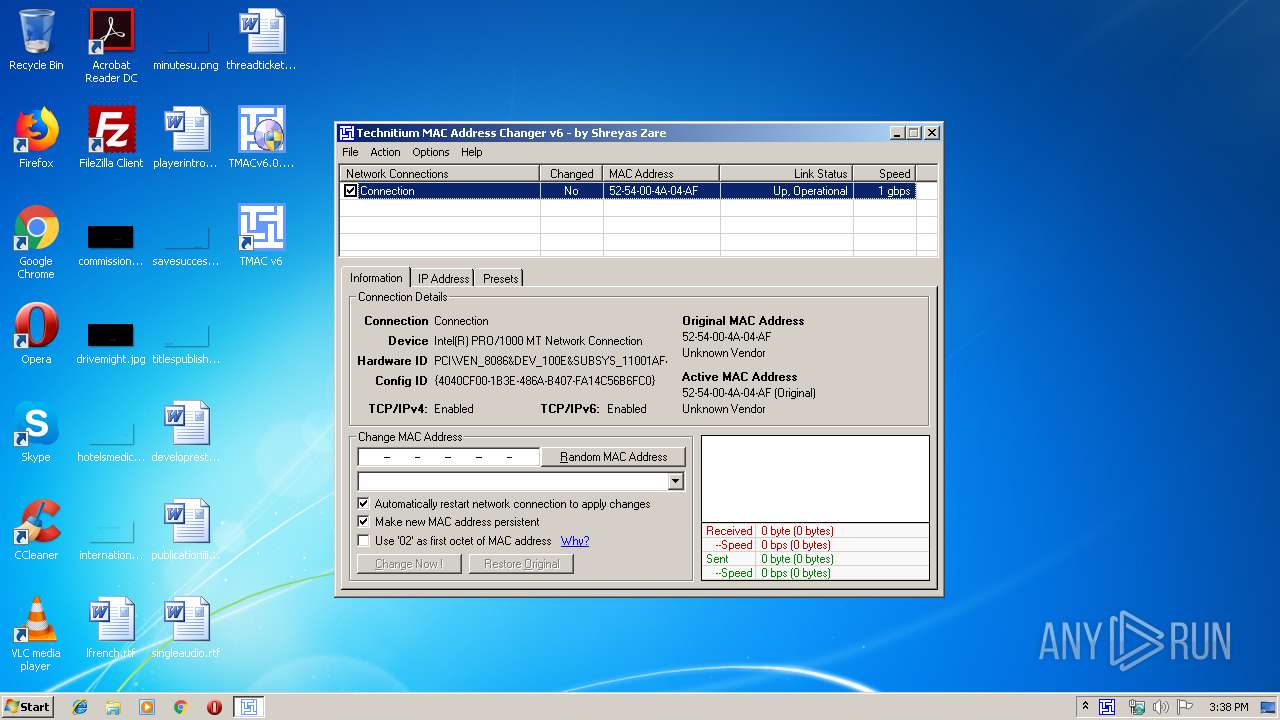The height and width of the screenshot is (720, 1280).
Task: Open the Recycle Bin desktop icon
Action: tap(36, 40)
